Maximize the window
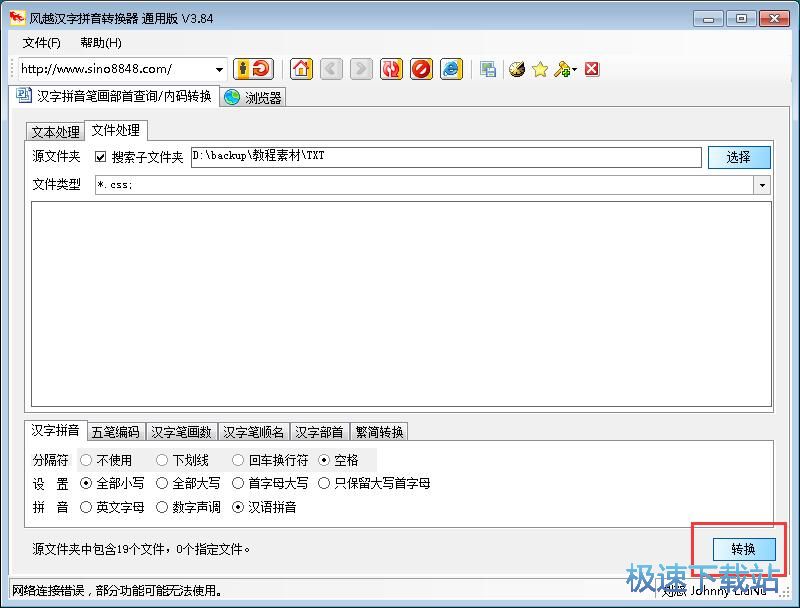The height and width of the screenshot is (608, 800). point(741,19)
